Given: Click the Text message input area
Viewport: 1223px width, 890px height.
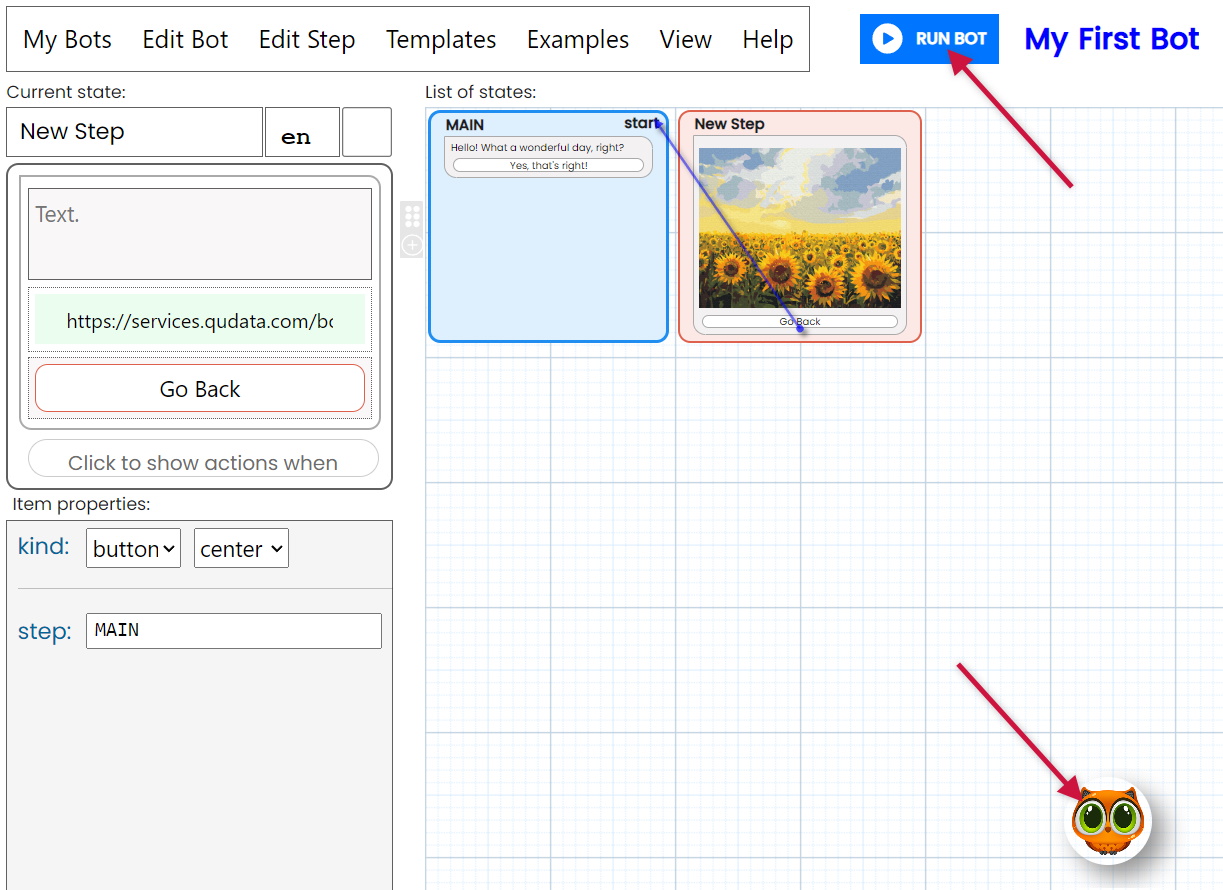Looking at the screenshot, I should 200,234.
